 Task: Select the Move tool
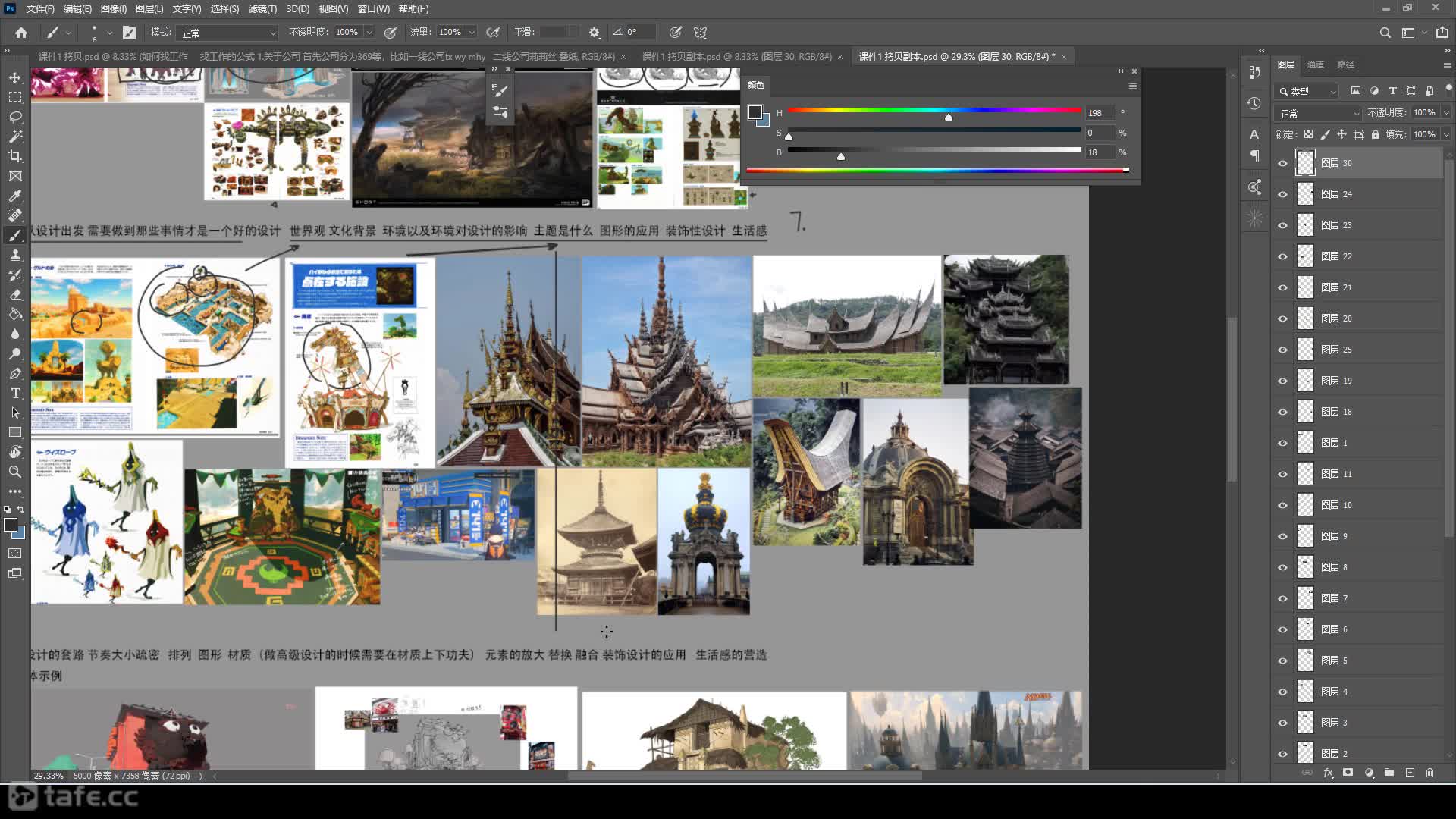(15, 78)
